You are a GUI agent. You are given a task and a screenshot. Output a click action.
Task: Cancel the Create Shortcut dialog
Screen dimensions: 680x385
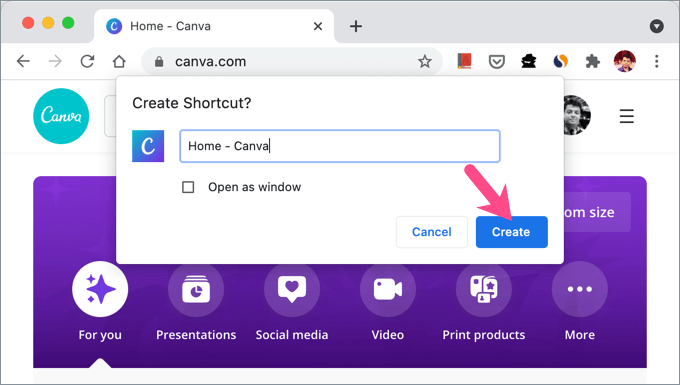[432, 232]
